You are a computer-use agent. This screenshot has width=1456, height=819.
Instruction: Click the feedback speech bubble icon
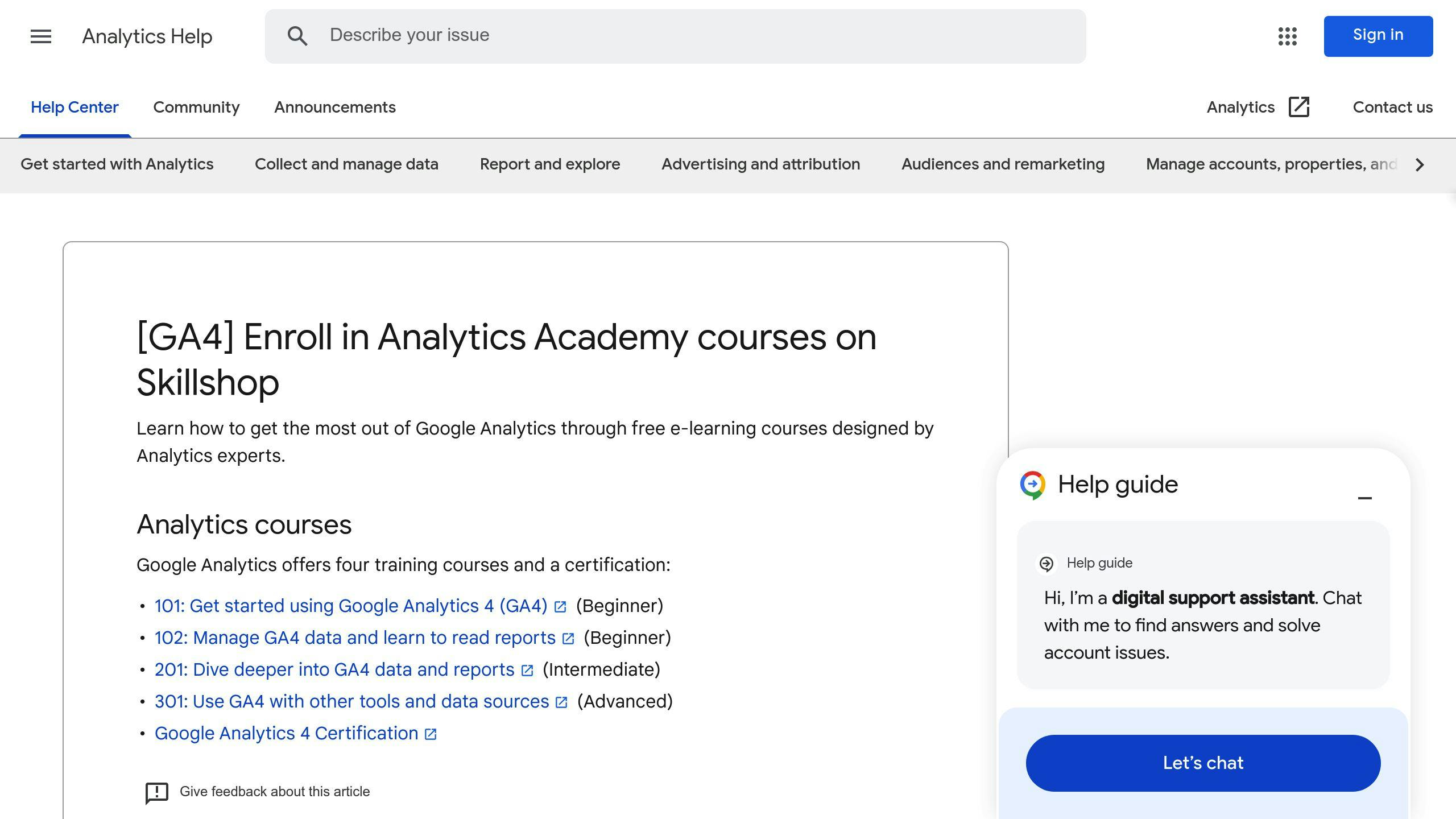pyautogui.click(x=157, y=792)
